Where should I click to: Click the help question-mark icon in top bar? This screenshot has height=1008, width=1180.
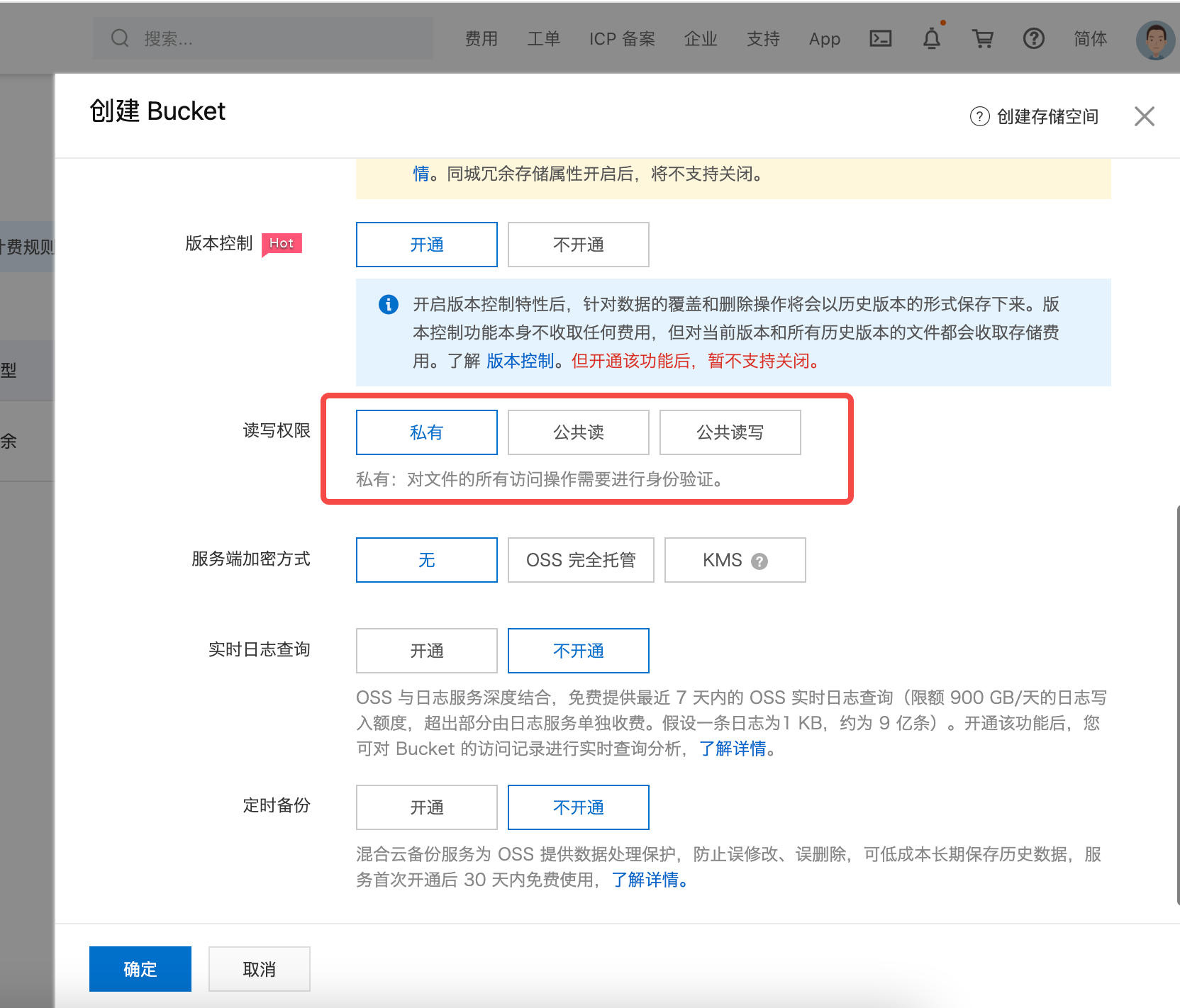pyautogui.click(x=1035, y=39)
